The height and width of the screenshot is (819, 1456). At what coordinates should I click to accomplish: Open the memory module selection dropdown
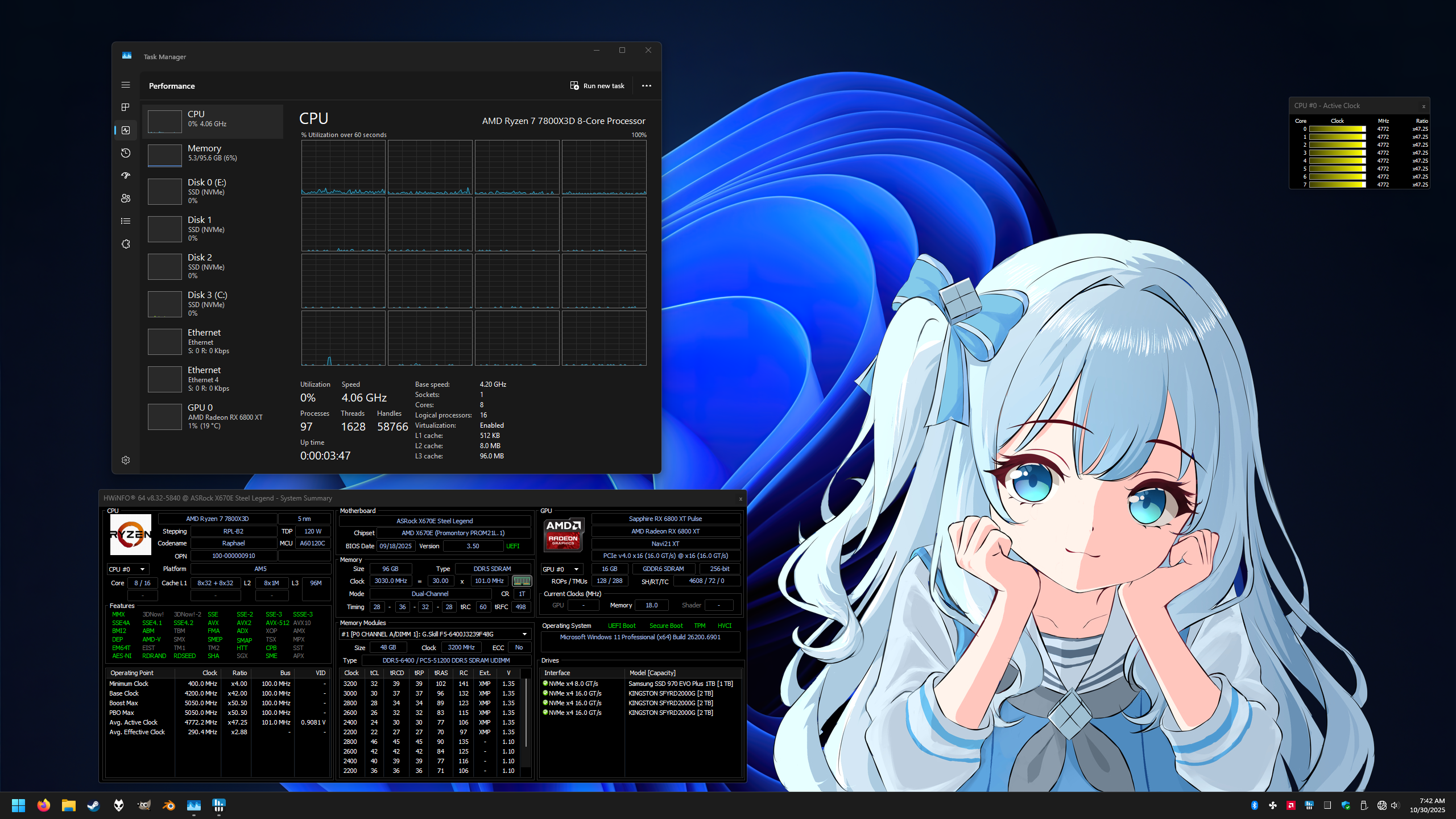pyautogui.click(x=524, y=634)
